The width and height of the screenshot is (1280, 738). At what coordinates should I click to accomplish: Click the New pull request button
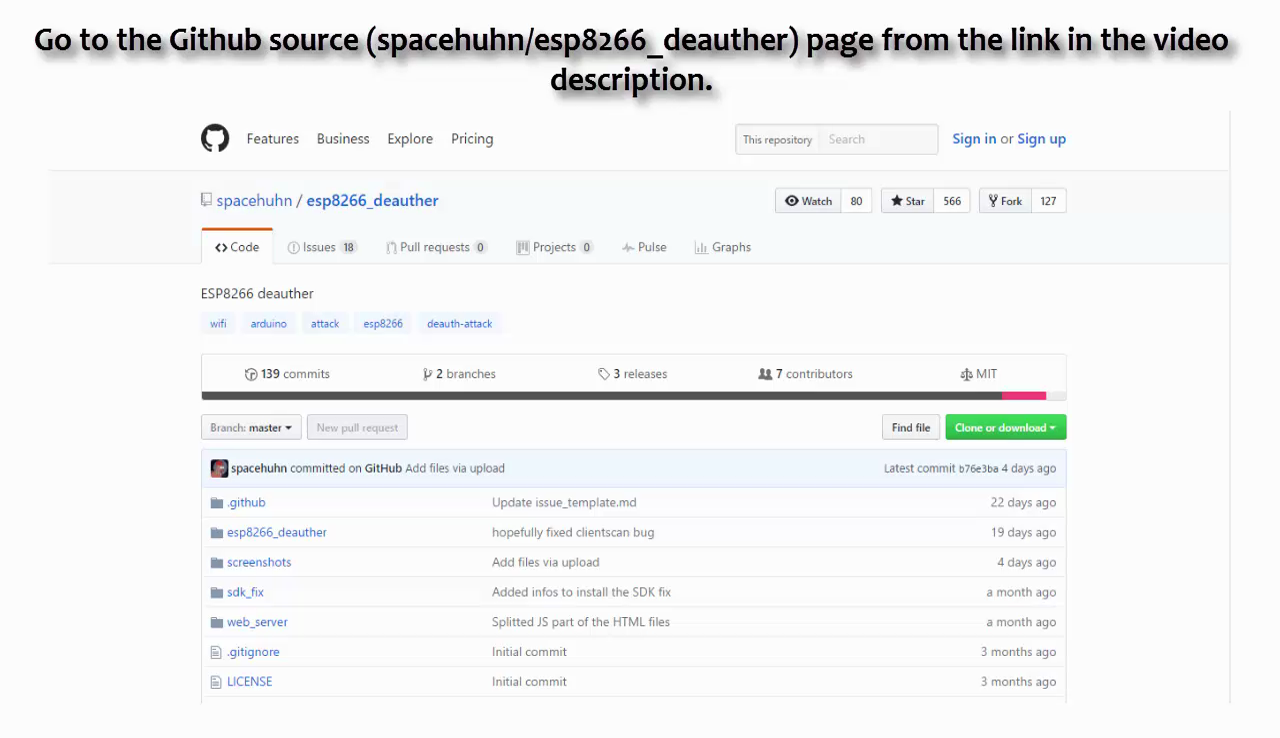pos(357,428)
